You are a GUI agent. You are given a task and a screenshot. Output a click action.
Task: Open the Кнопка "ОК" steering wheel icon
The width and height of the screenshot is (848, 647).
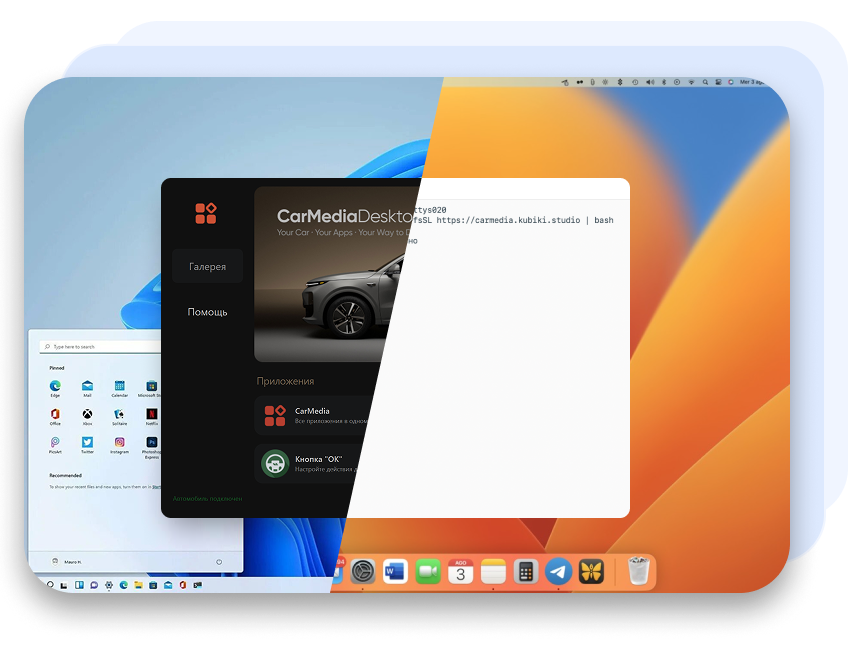(x=275, y=462)
